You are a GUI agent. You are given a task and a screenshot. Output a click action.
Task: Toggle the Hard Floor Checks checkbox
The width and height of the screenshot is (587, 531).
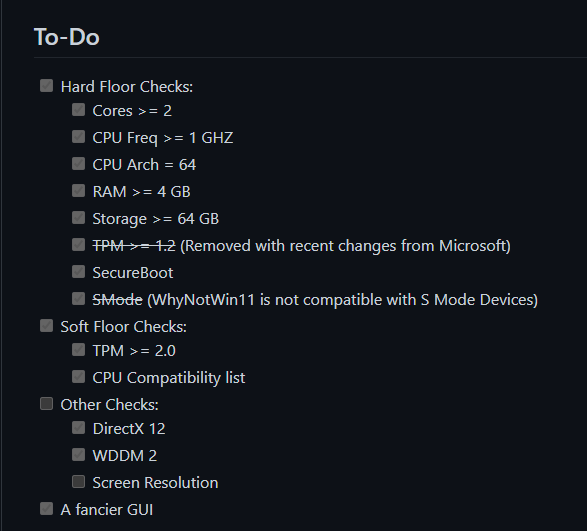click(46, 85)
